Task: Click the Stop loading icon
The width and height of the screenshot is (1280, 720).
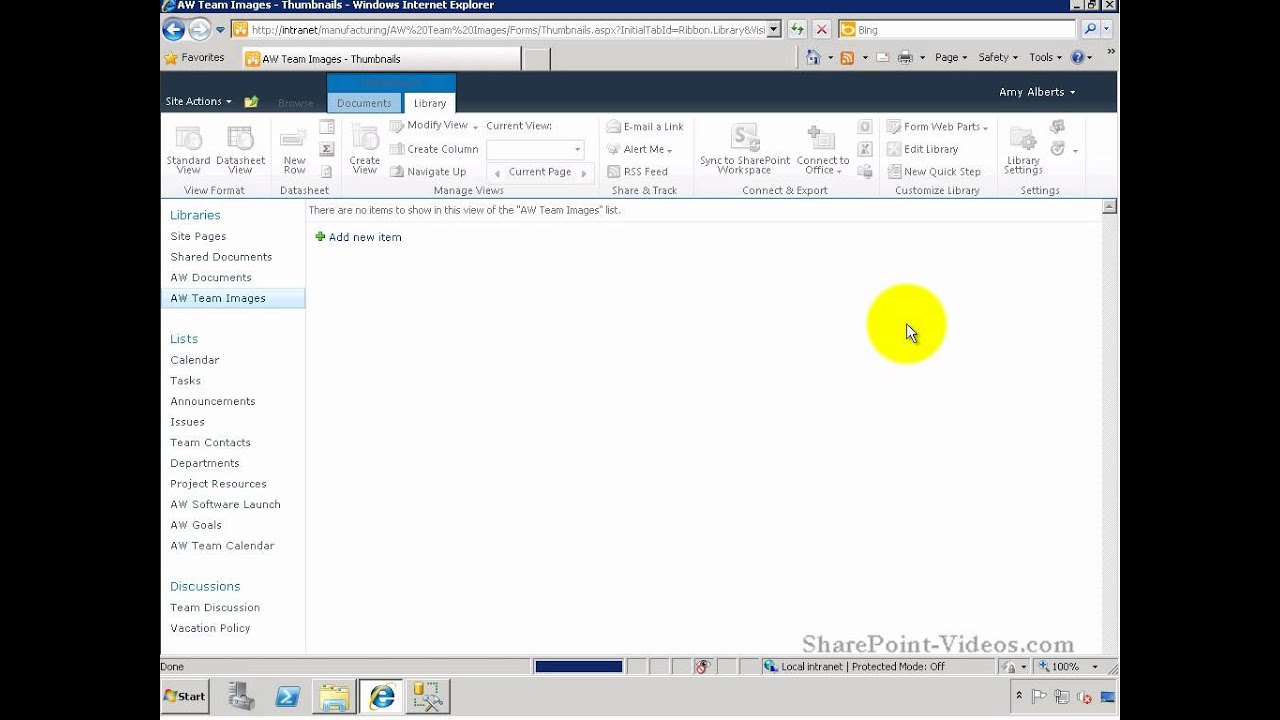Action: tap(821, 29)
